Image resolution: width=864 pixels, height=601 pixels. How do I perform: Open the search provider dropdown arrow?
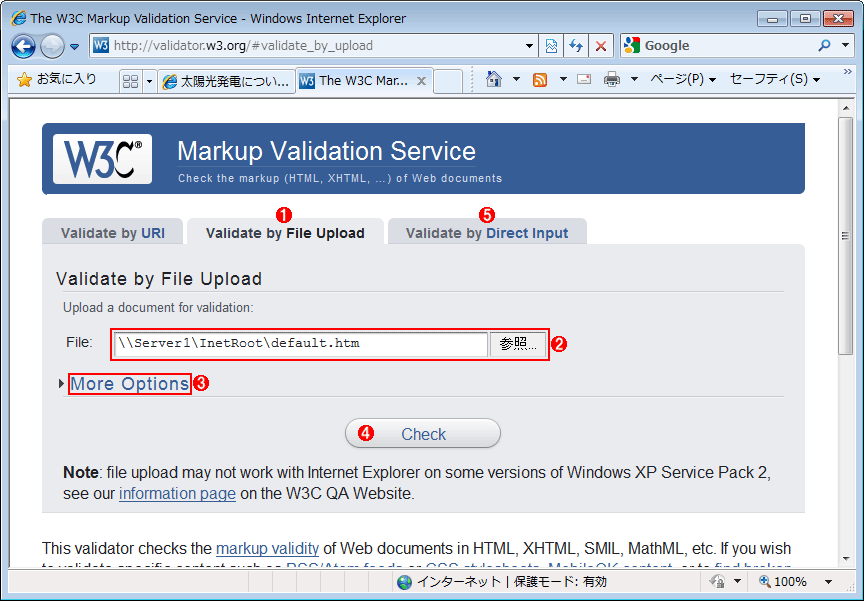(845, 45)
